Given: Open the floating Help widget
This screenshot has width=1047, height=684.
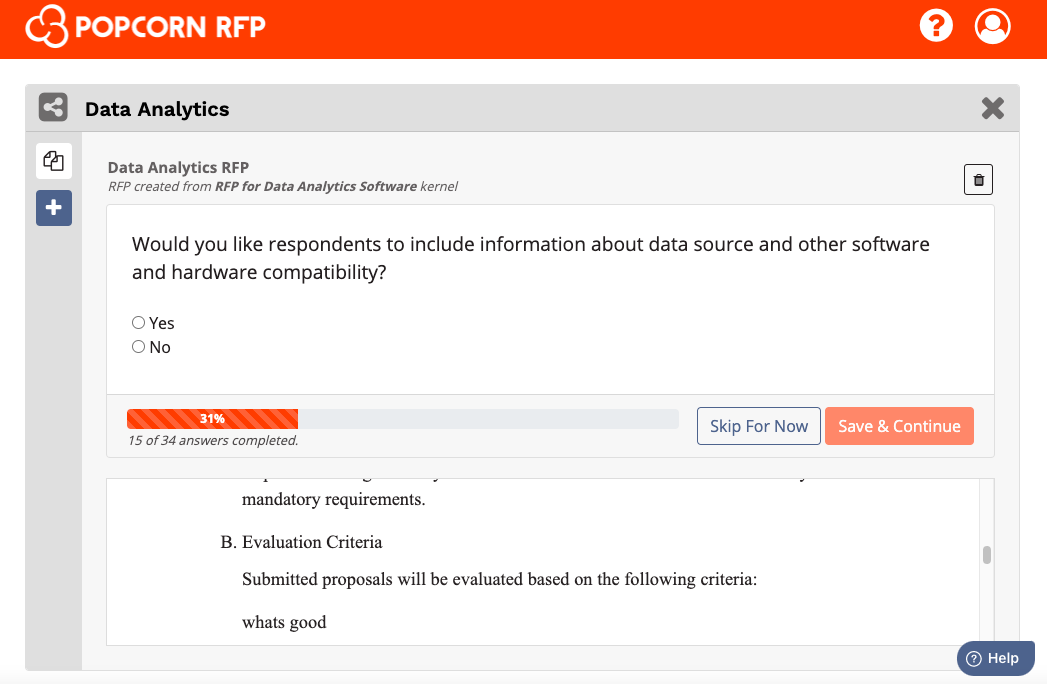Looking at the screenshot, I should [x=996, y=658].
